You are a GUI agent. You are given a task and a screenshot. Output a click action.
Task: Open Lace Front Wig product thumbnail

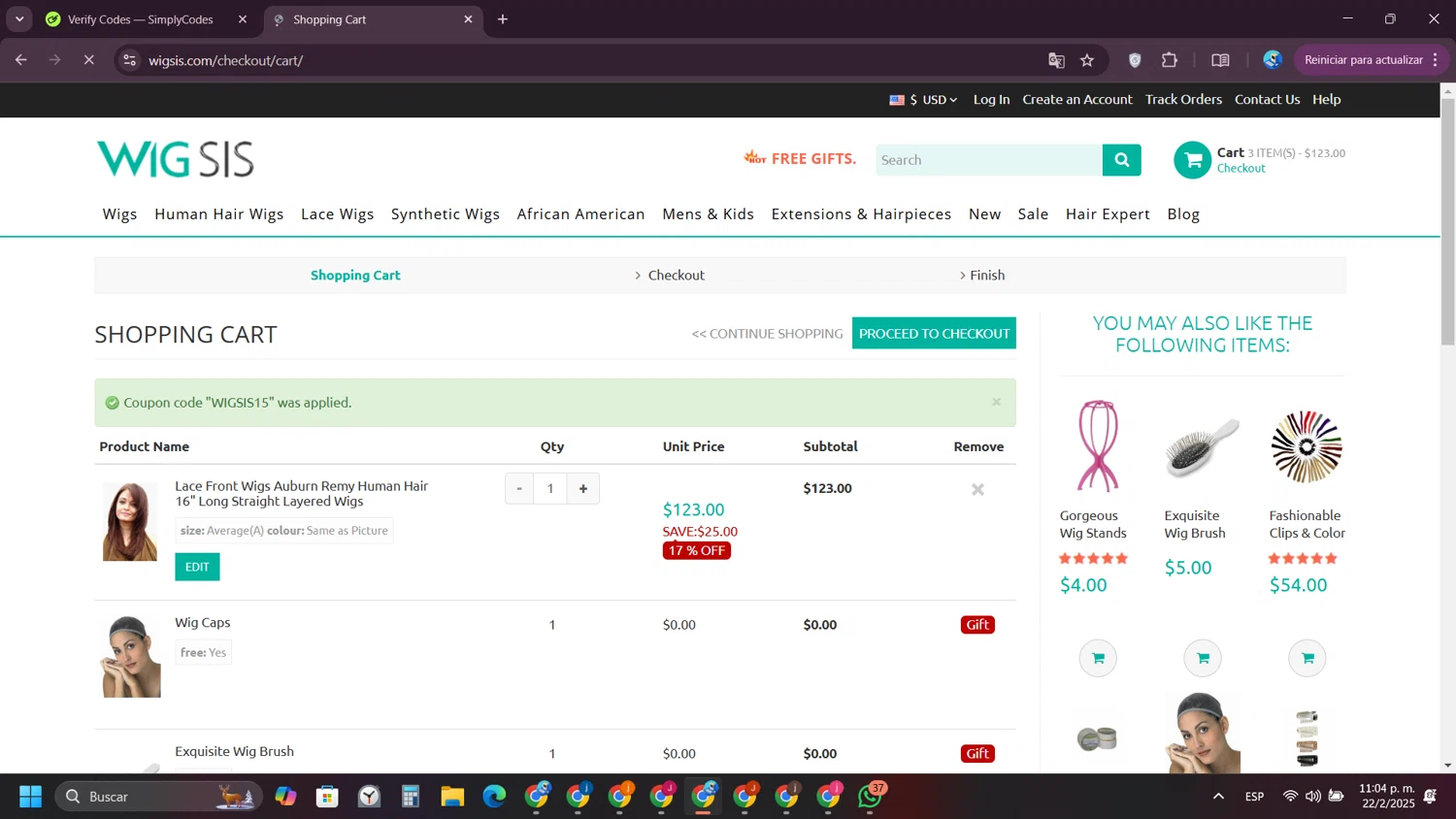click(130, 522)
